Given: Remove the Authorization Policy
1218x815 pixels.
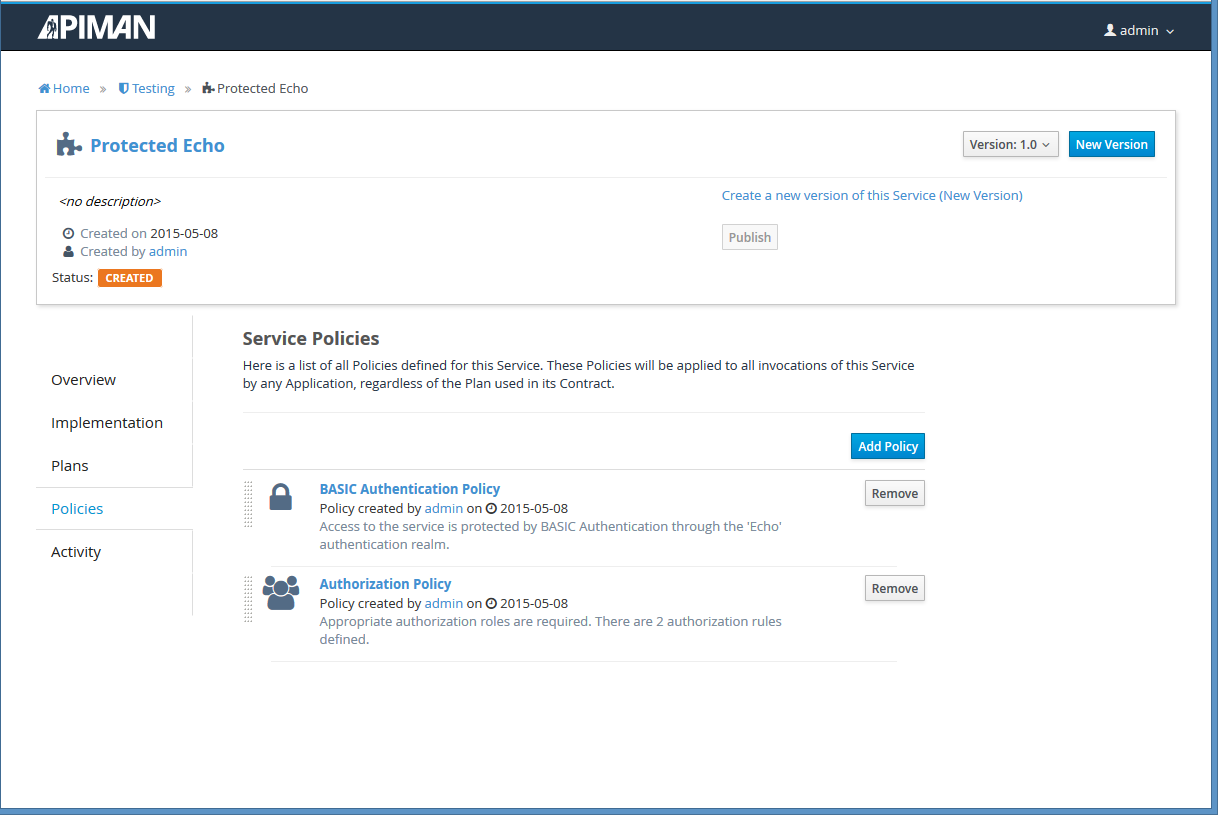Looking at the screenshot, I should coord(894,588).
